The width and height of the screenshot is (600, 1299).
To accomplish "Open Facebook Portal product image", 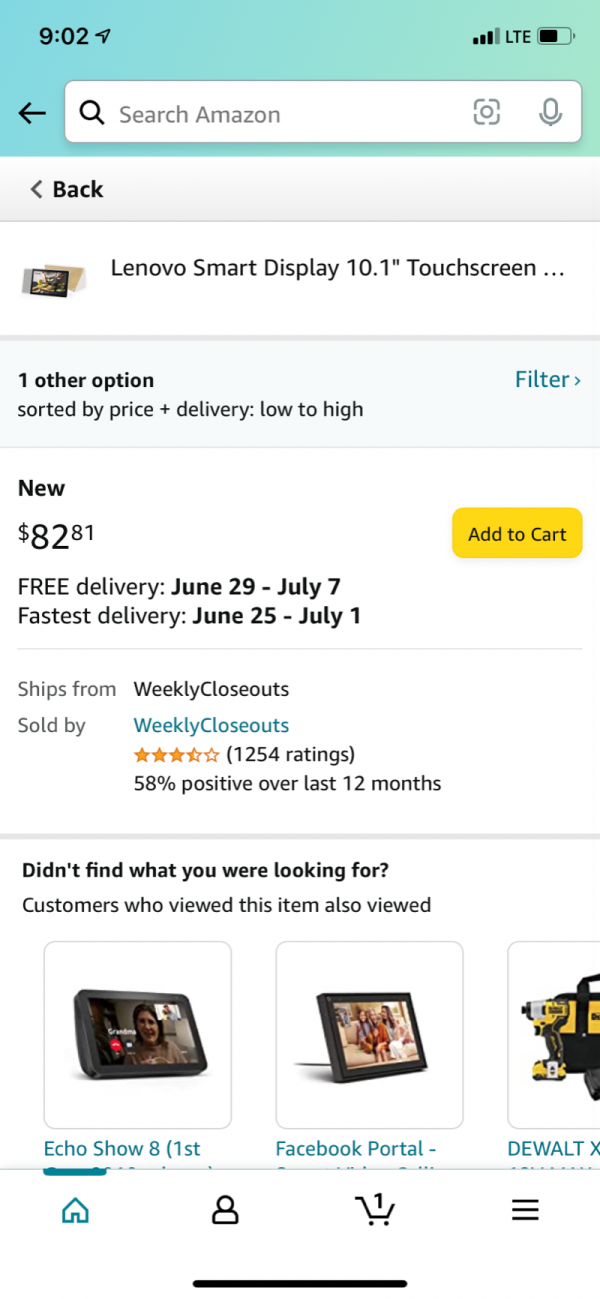I will 370,1035.
